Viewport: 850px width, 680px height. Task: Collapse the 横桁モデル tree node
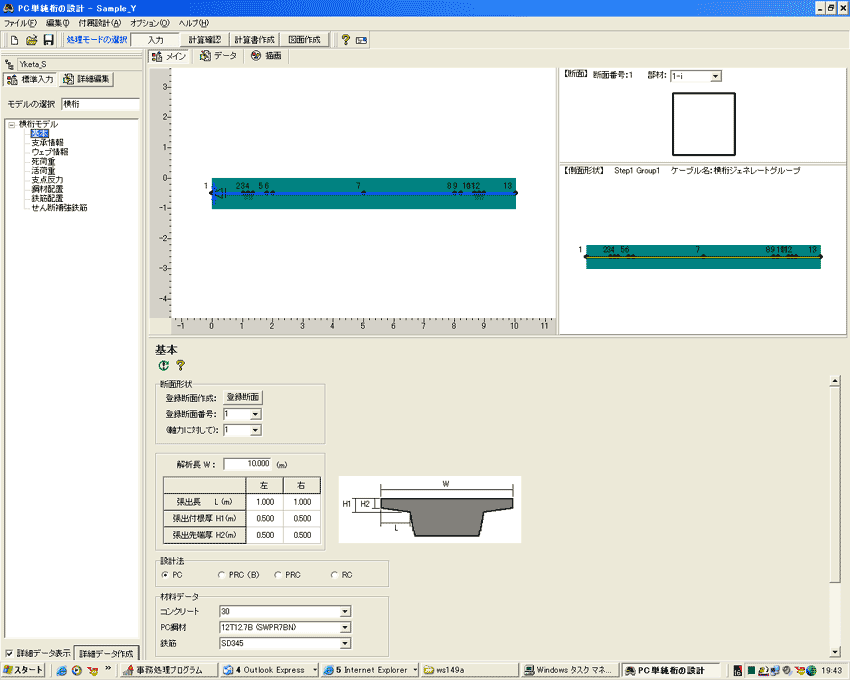[x=11, y=124]
